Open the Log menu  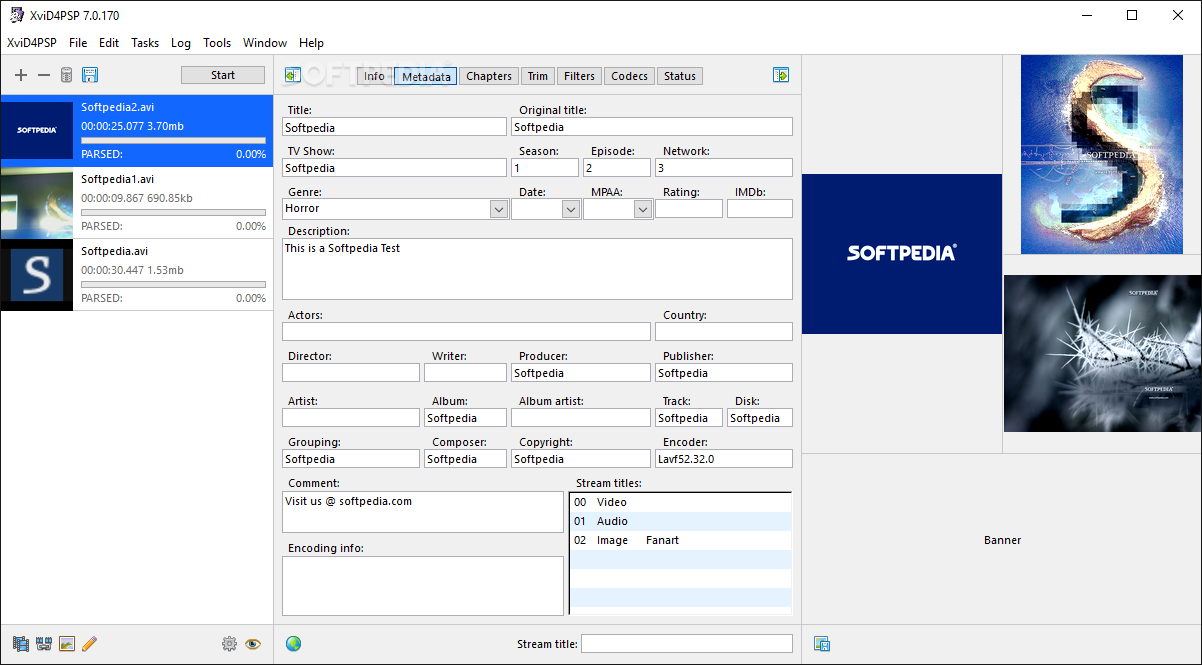(181, 43)
